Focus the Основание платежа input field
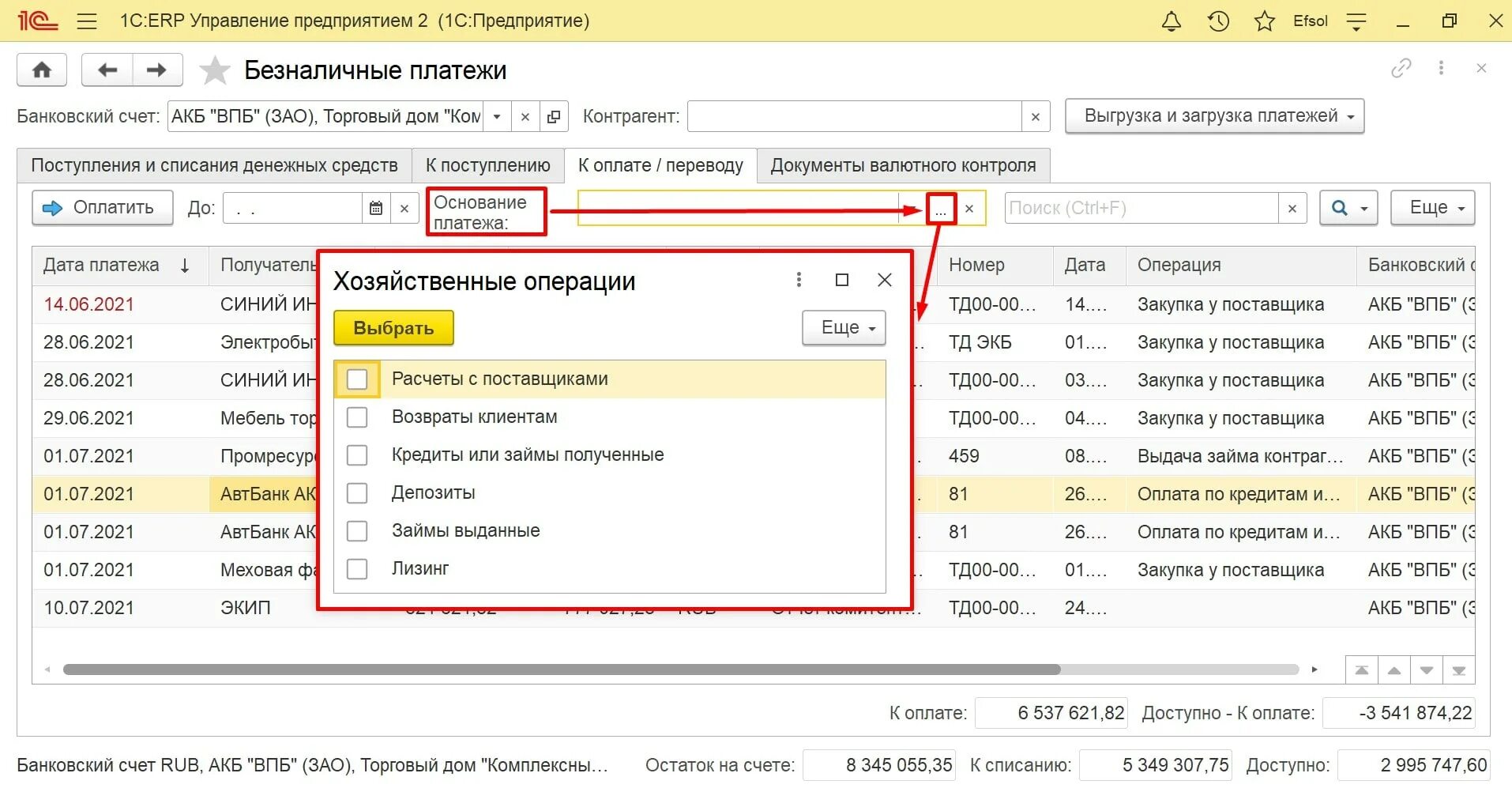The height and width of the screenshot is (792, 1512). coord(739,209)
